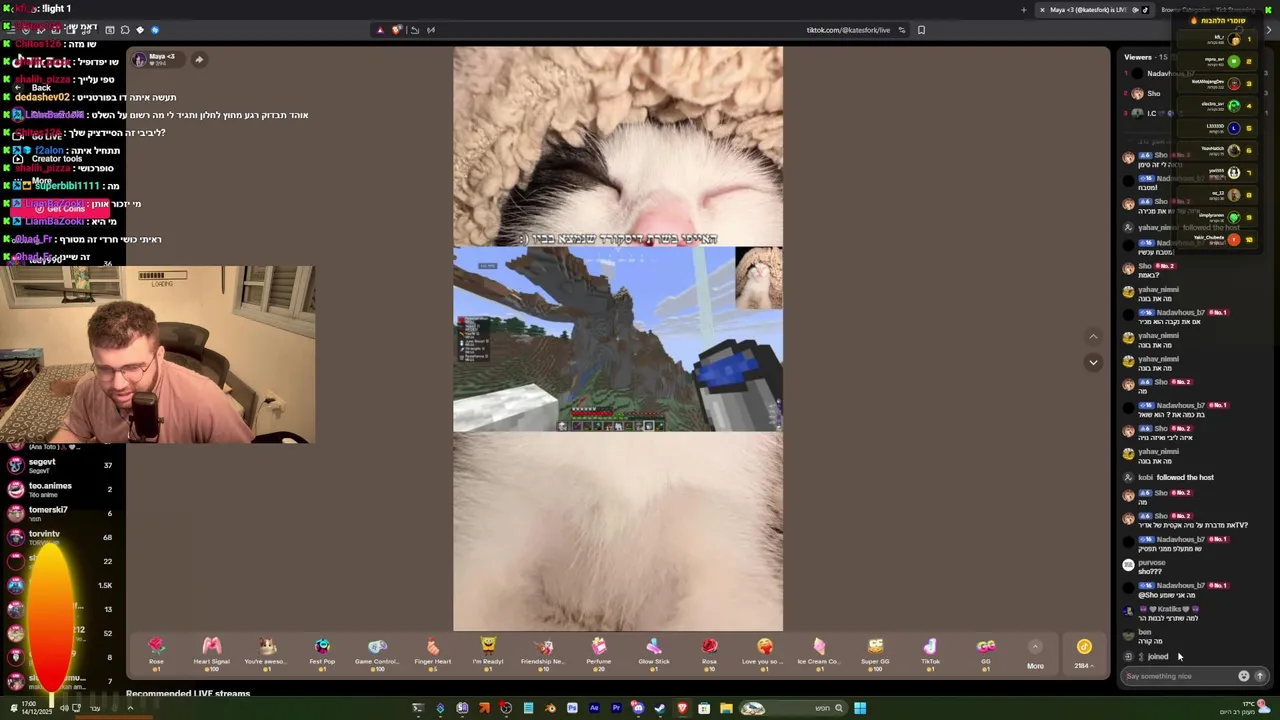The width and height of the screenshot is (1280, 720).
Task: Click the Brave browser taskbar icon
Action: tap(682, 708)
